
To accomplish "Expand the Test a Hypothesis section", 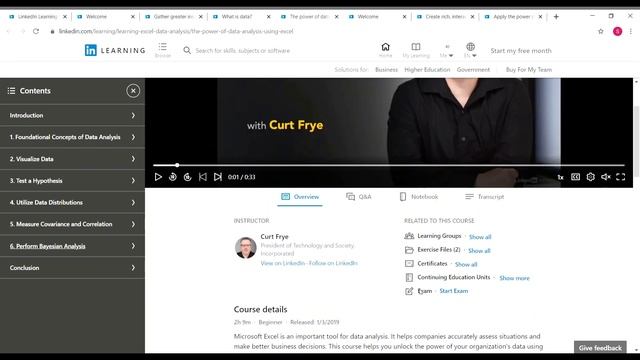I will click(72, 180).
